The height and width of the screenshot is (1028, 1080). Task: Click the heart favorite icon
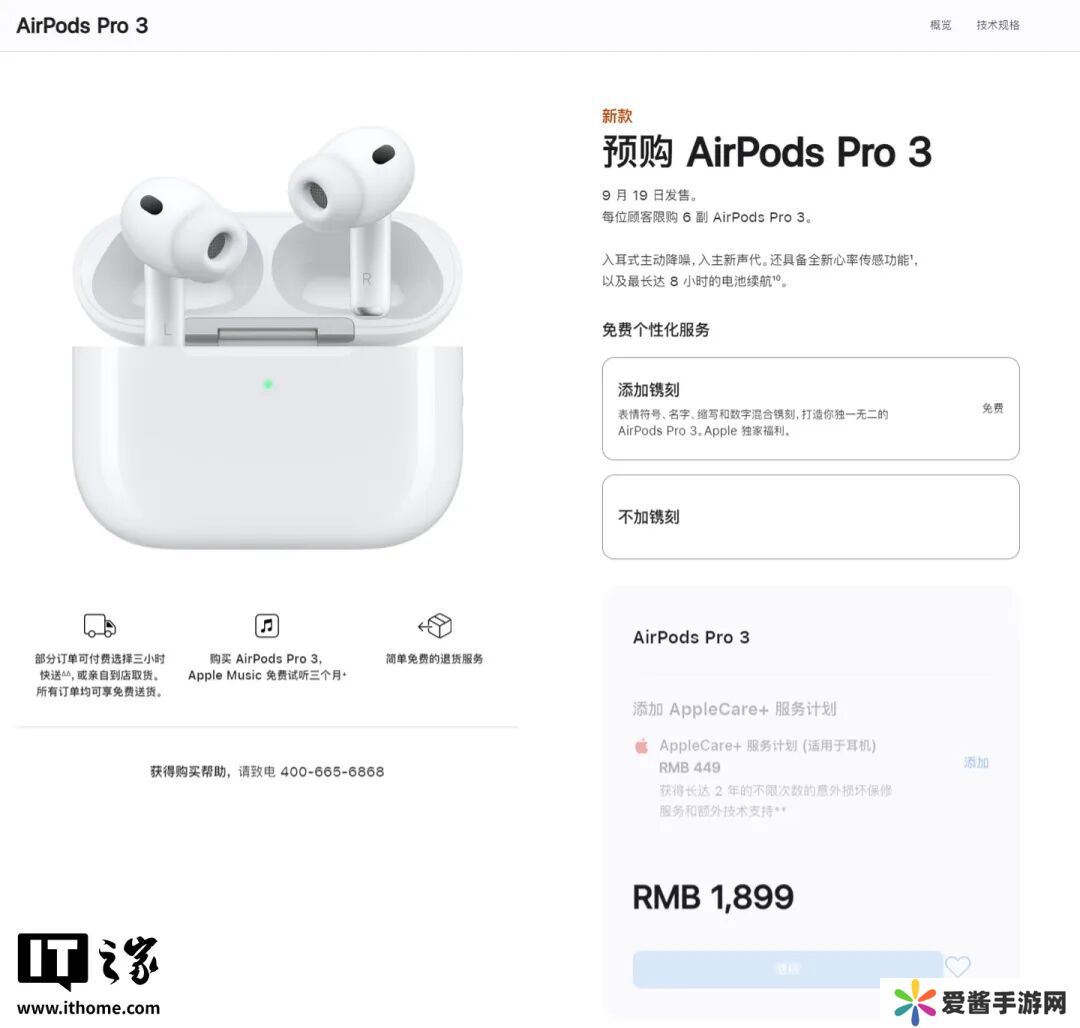[957, 966]
